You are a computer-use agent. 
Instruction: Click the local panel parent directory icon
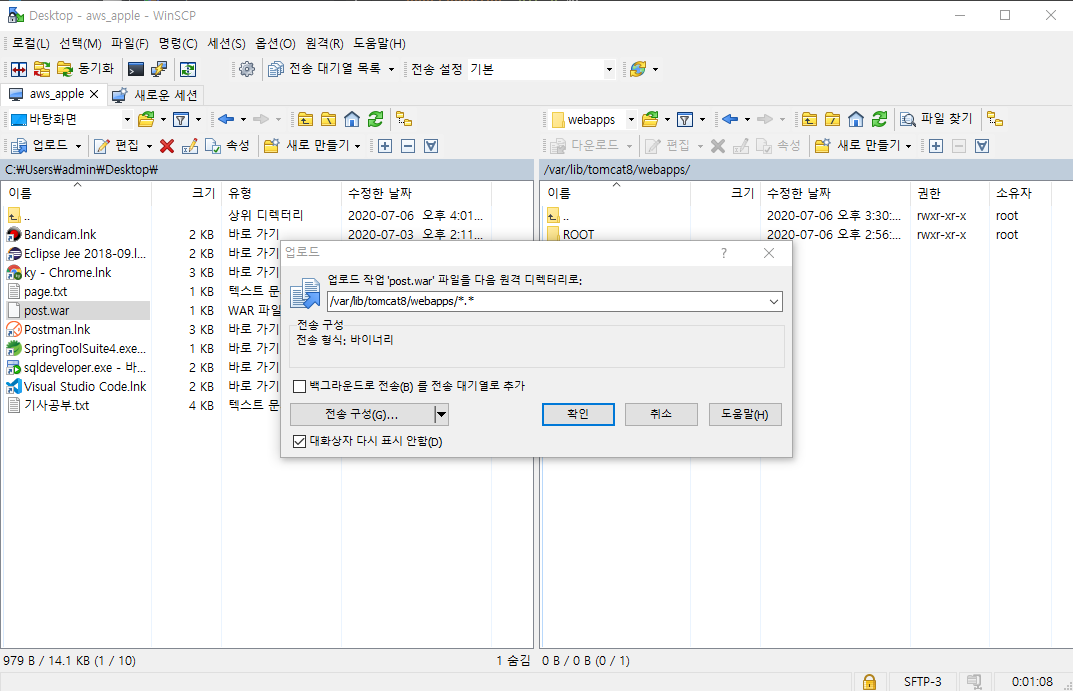[x=305, y=120]
